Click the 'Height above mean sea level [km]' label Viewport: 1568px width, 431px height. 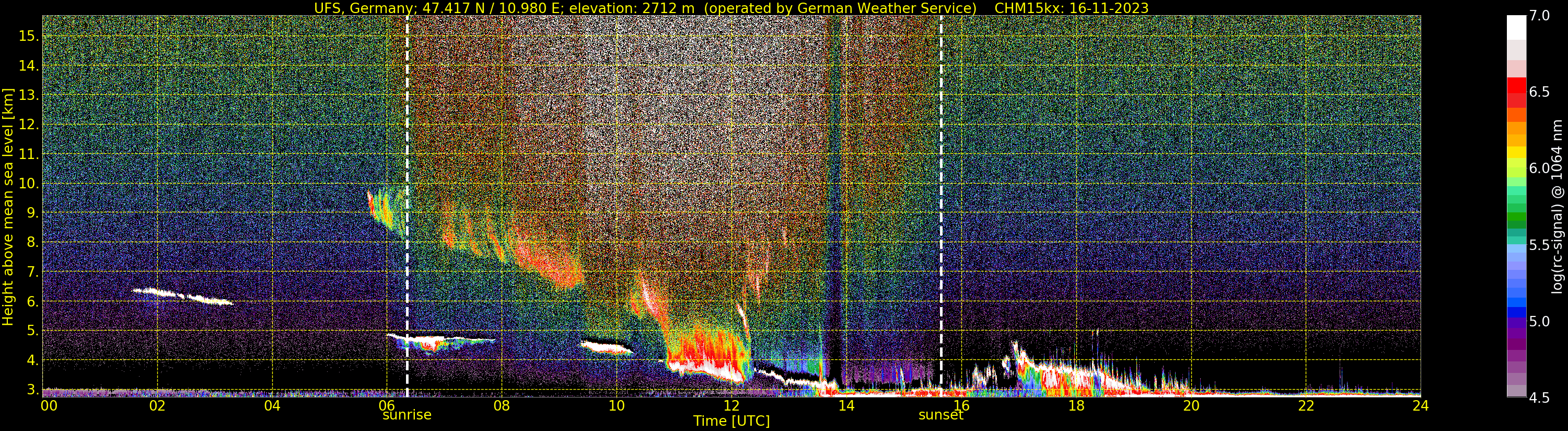tap(8, 207)
